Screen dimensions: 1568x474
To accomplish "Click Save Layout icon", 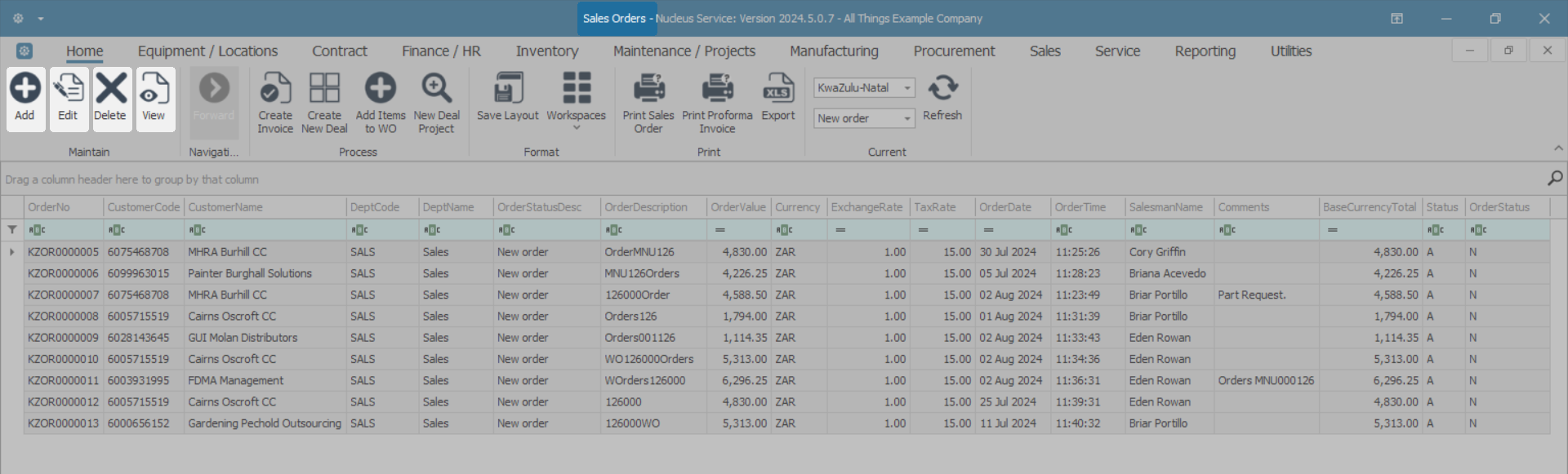I will (507, 89).
